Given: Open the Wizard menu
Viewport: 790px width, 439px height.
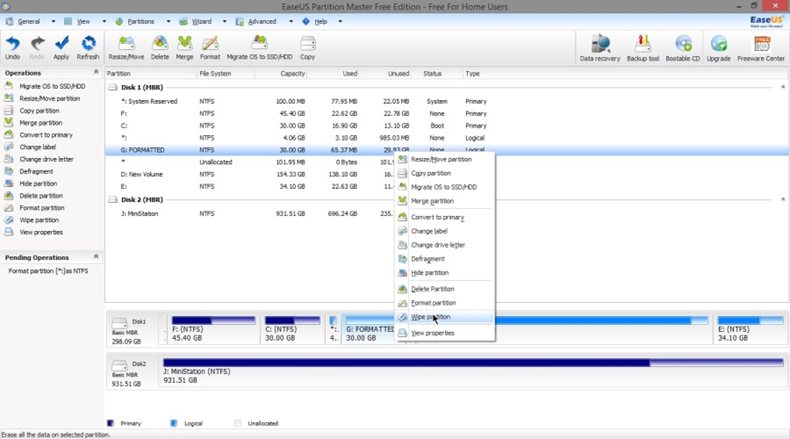Looking at the screenshot, I should [x=202, y=22].
